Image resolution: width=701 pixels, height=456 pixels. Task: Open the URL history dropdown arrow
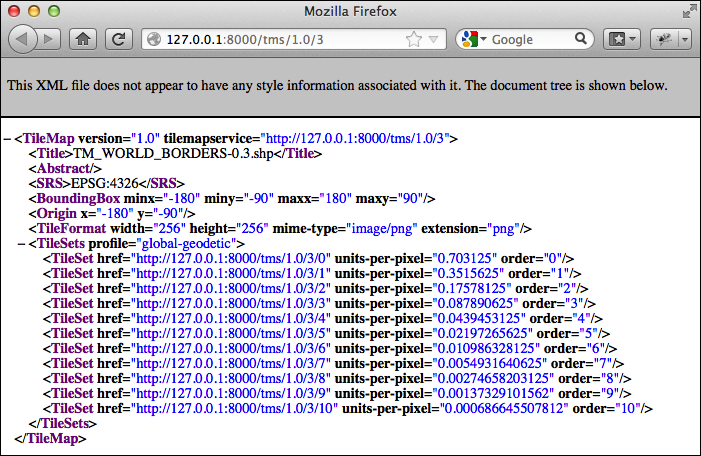click(x=433, y=39)
